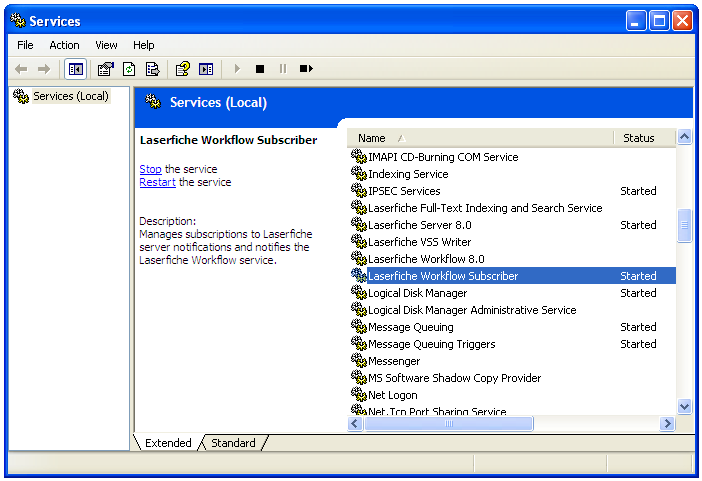This screenshot has height=481, width=702.
Task: Click gear icon beside Laserfiche VSS Writer
Action: (359, 242)
